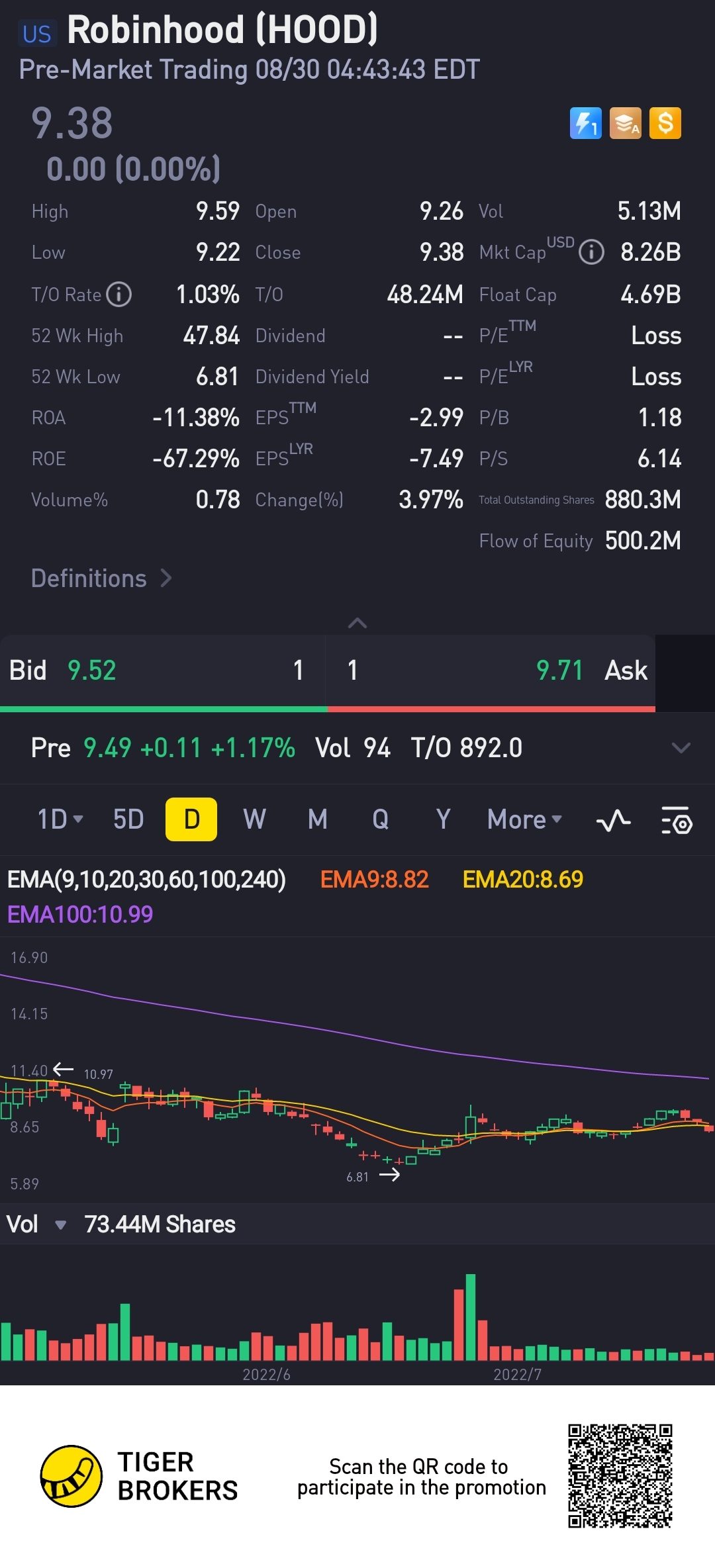
Task: Open the Vol indicator dropdown arrow
Action: (x=60, y=1224)
